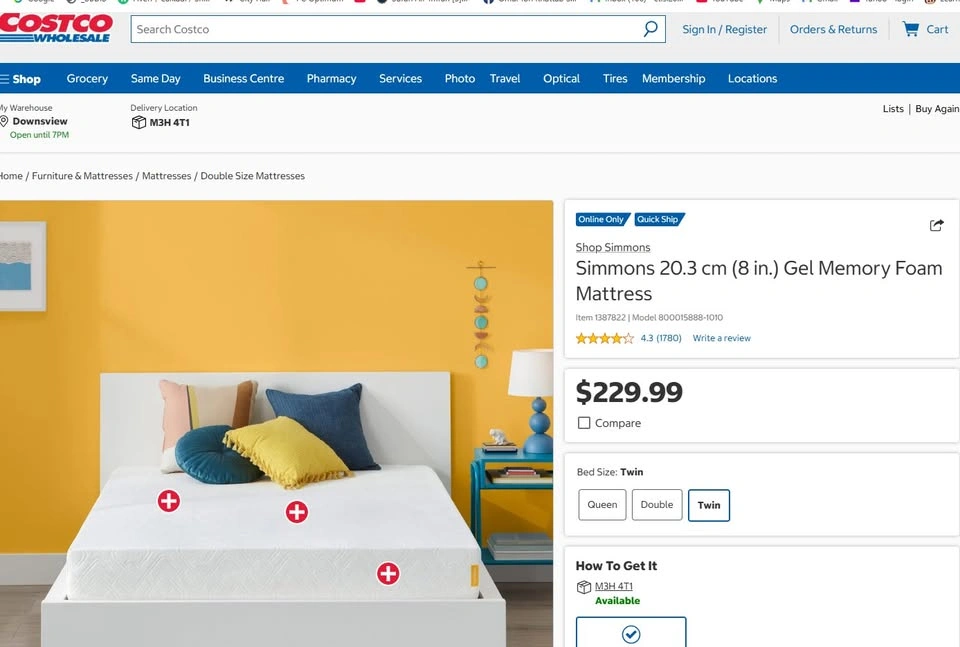The image size is (960, 647).
Task: Click the middle red plus hotspot on mattress
Action: [297, 512]
